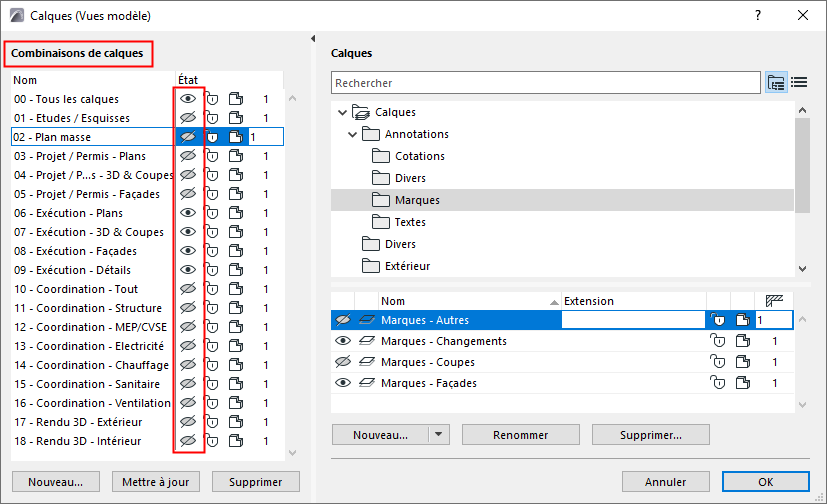Toggle visibility of 01 - Etudes / Esquisses
This screenshot has width=827, height=504.
click(187, 118)
